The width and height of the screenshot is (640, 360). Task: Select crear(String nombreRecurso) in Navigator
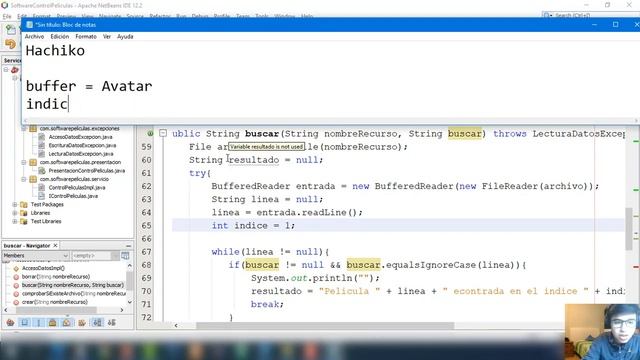coord(54,302)
